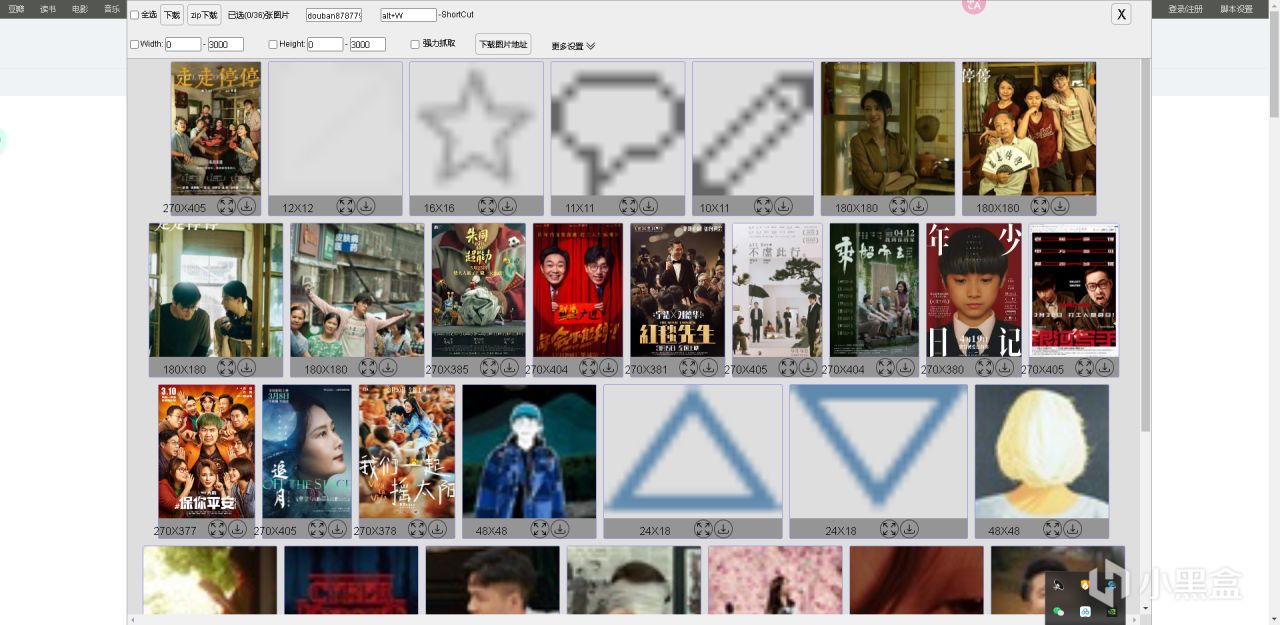The image size is (1280, 625).
Task: Select the 走走停停 270X405 poster thumbnail
Action: [x=216, y=129]
